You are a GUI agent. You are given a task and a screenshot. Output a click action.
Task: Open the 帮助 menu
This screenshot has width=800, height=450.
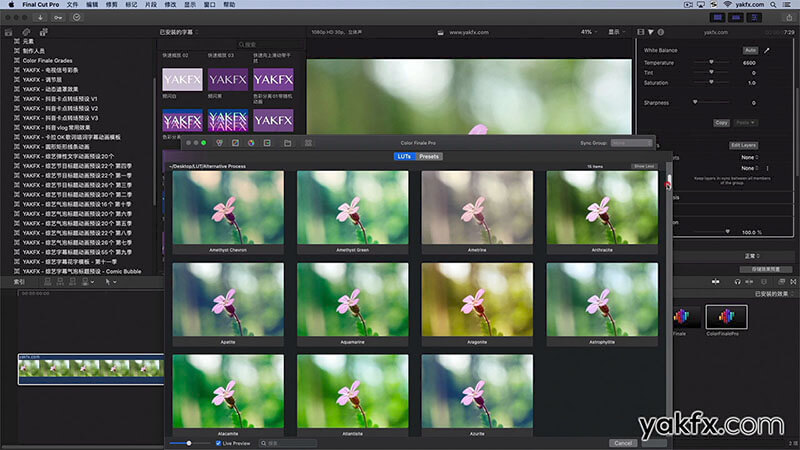[229, 5]
